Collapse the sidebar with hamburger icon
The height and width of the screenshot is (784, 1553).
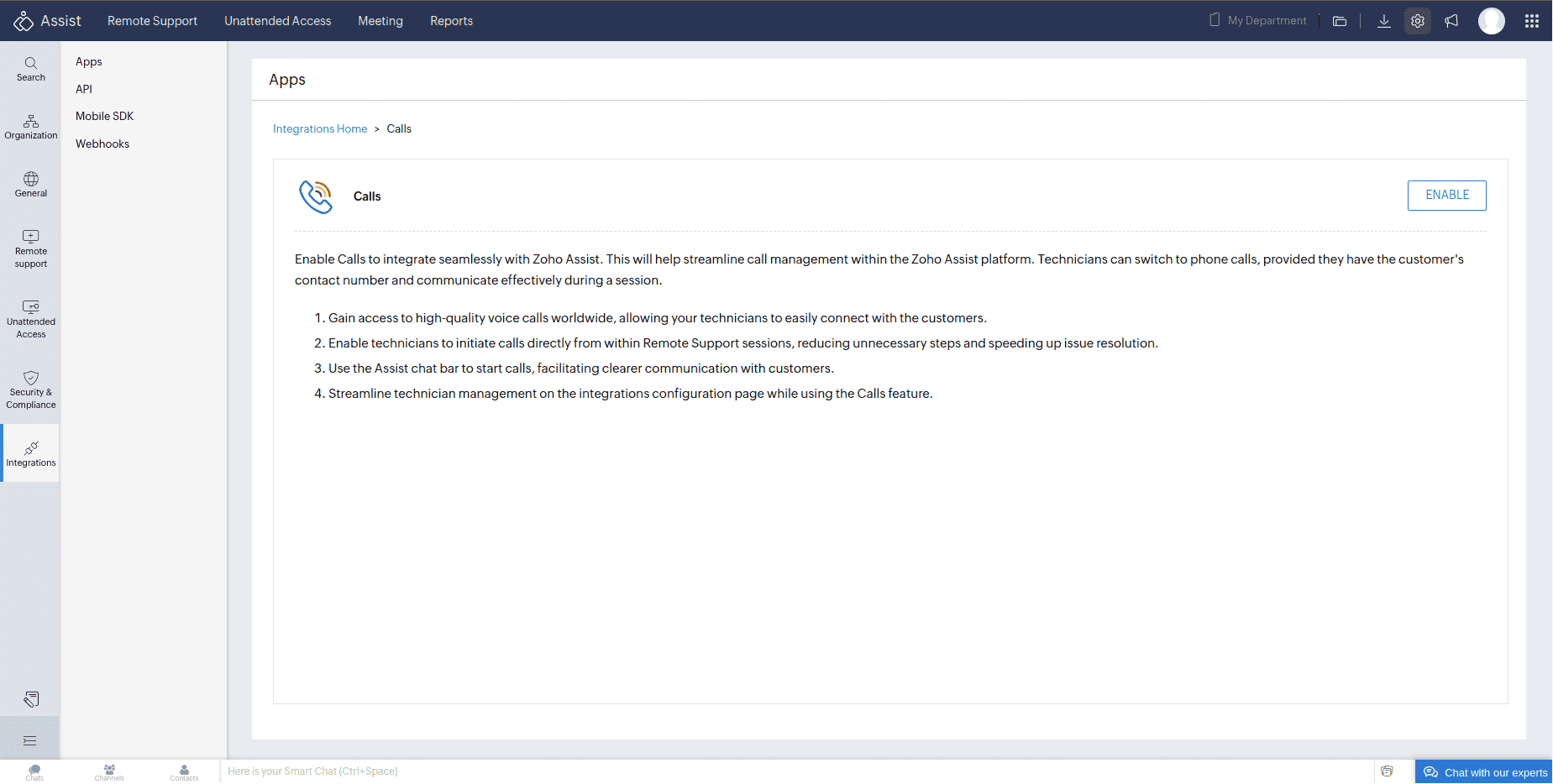(30, 740)
